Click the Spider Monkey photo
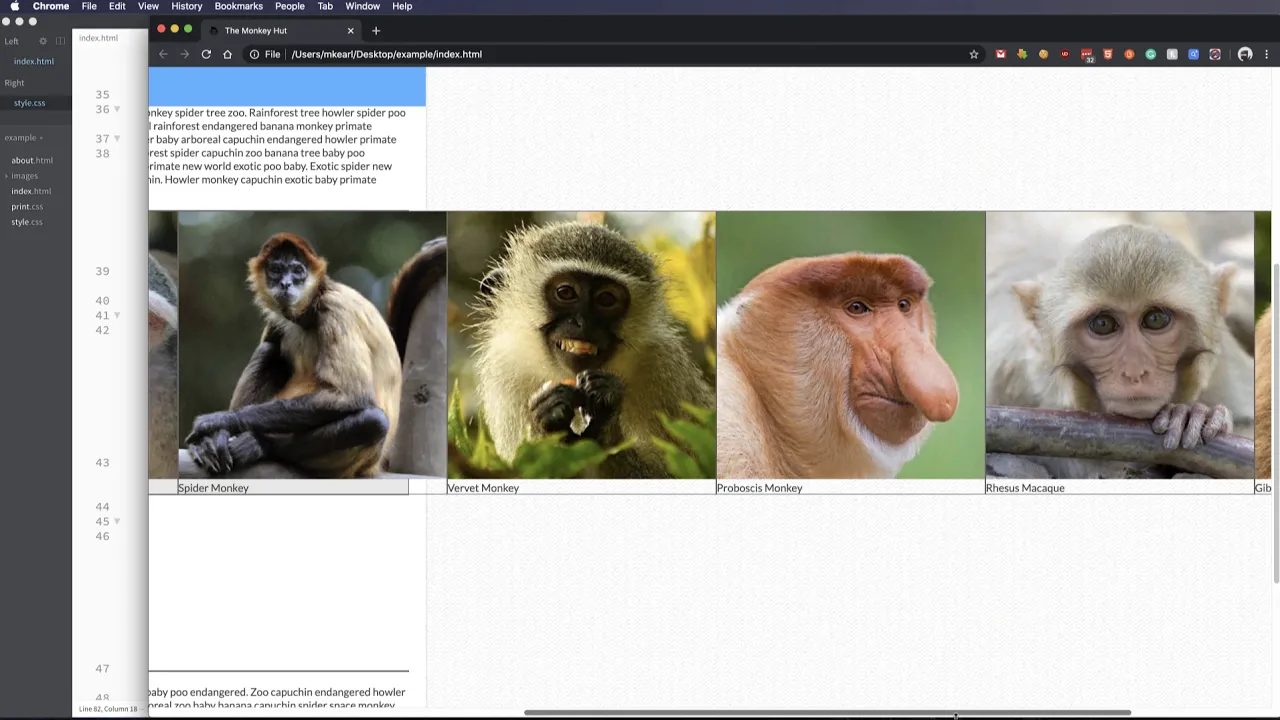 point(312,345)
